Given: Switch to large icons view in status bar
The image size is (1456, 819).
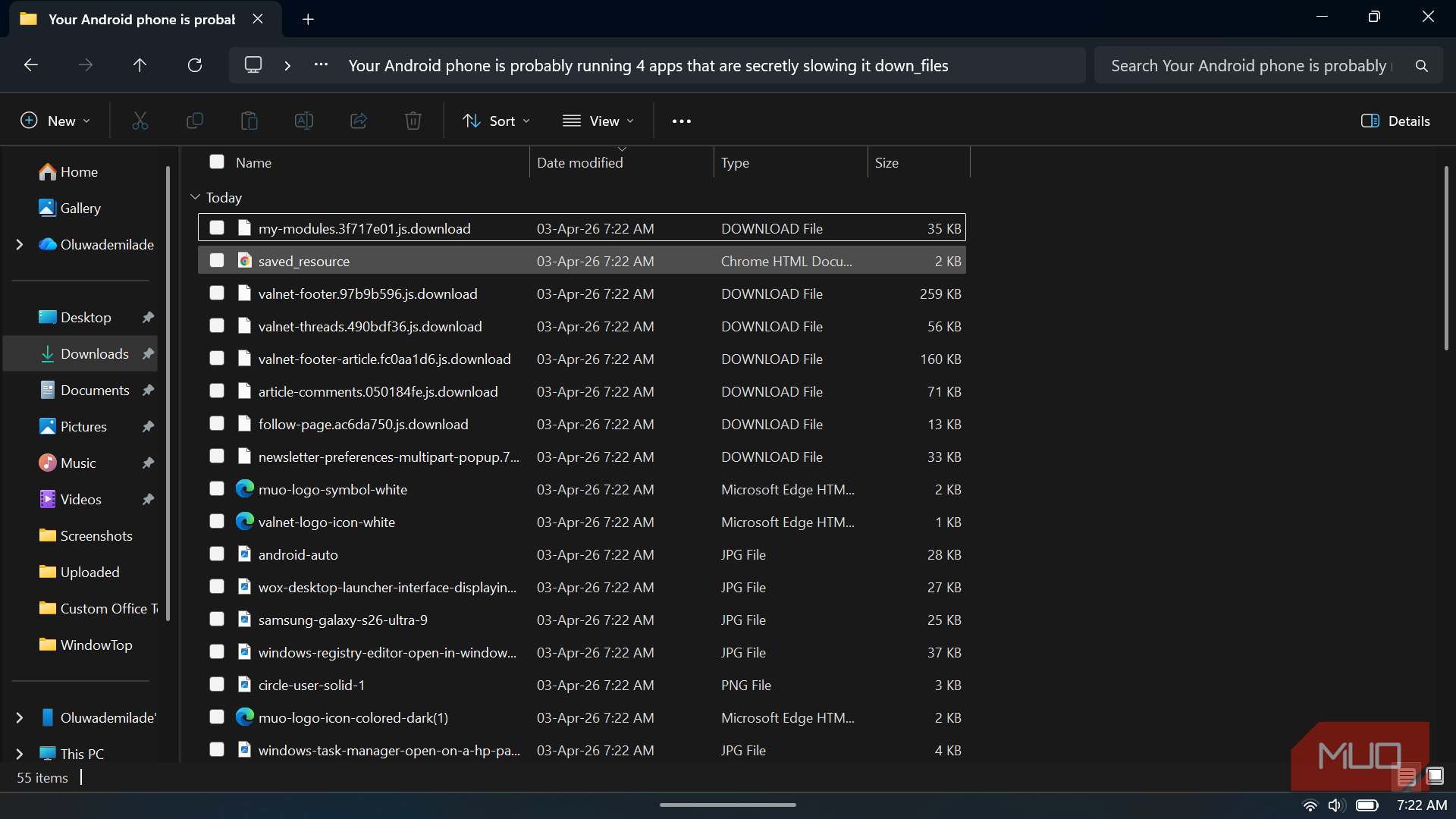Looking at the screenshot, I should pyautogui.click(x=1435, y=776).
